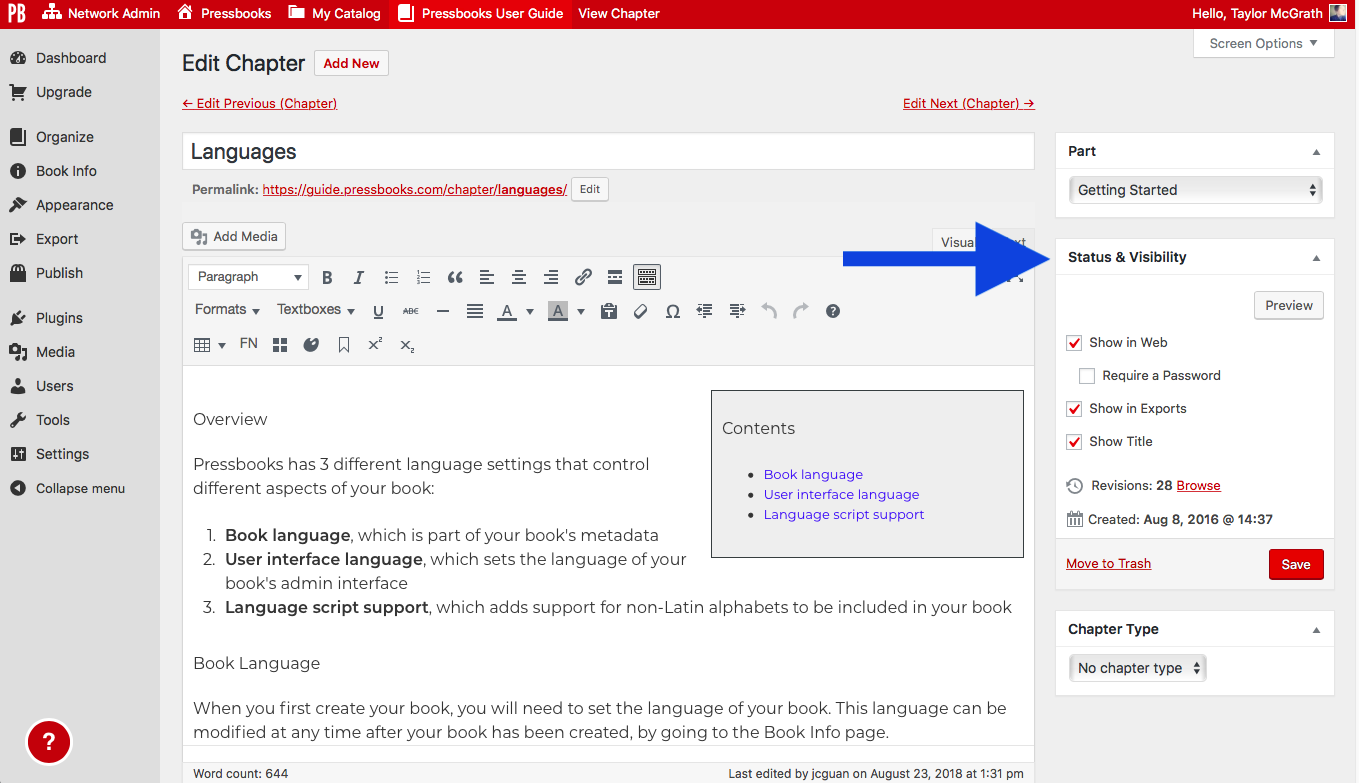Screen dimensions: 1359x783
Task: Open the Formats dropdown menu
Action: 228,310
